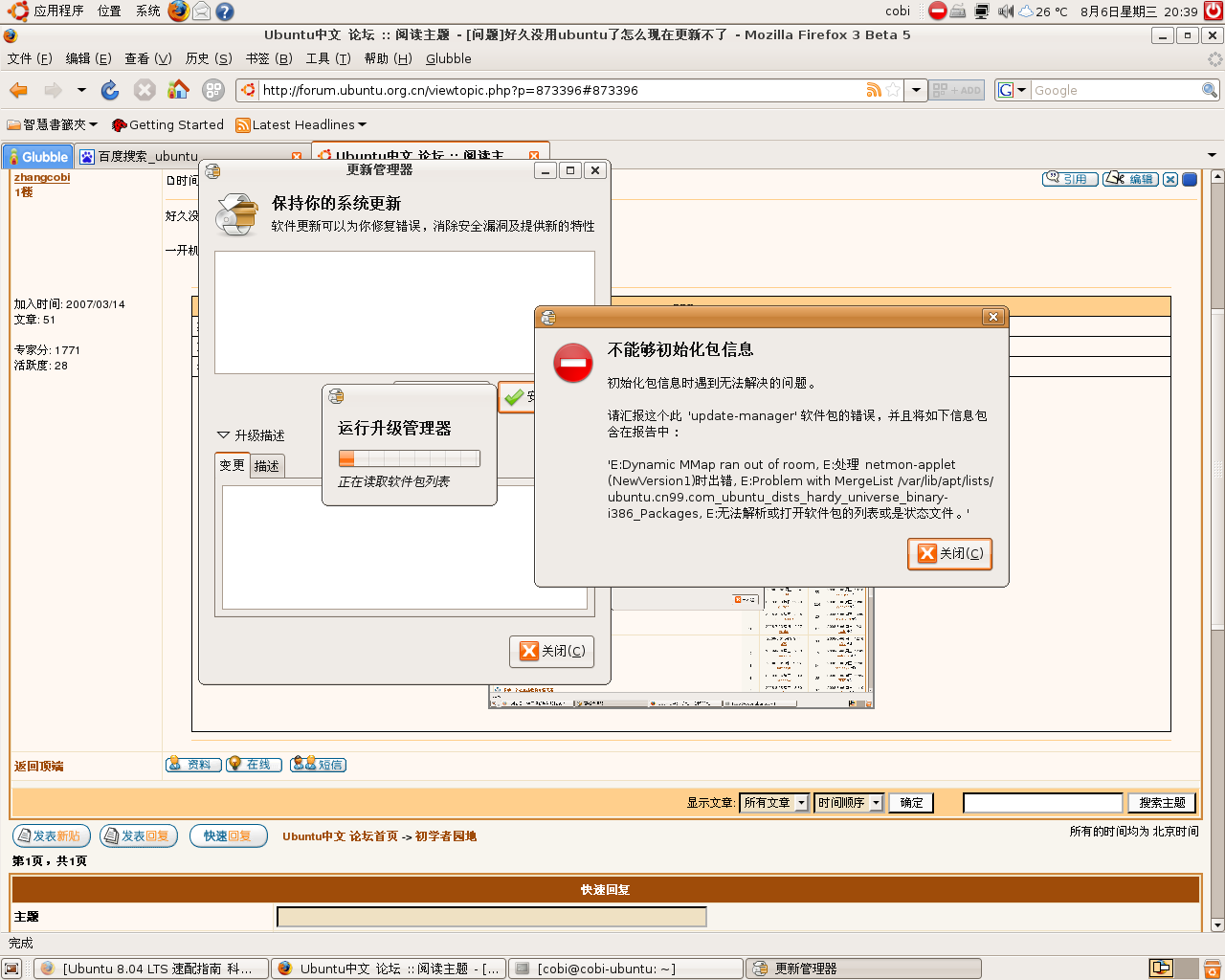Open 工具 (T) menu

pos(328,58)
